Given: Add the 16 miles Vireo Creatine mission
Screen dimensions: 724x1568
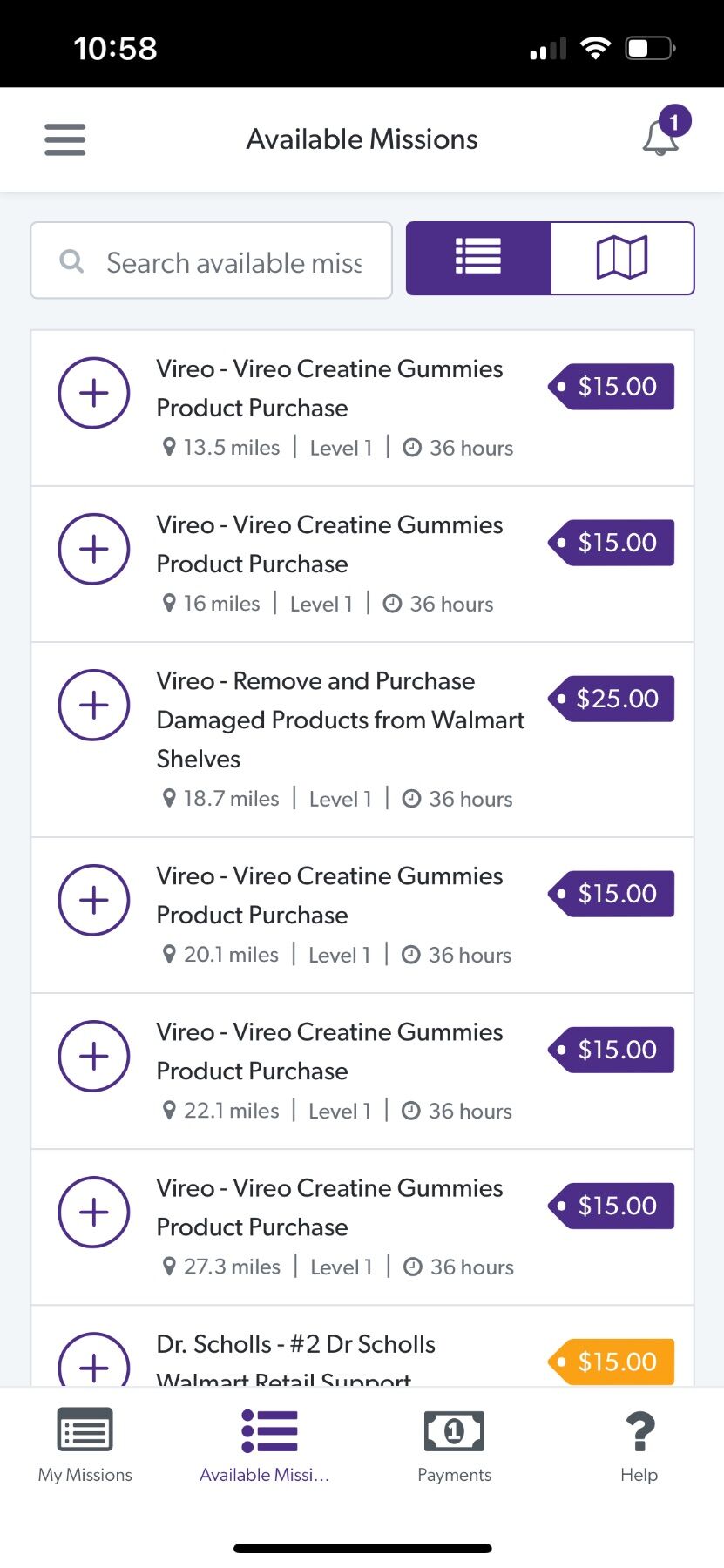Looking at the screenshot, I should [94, 549].
